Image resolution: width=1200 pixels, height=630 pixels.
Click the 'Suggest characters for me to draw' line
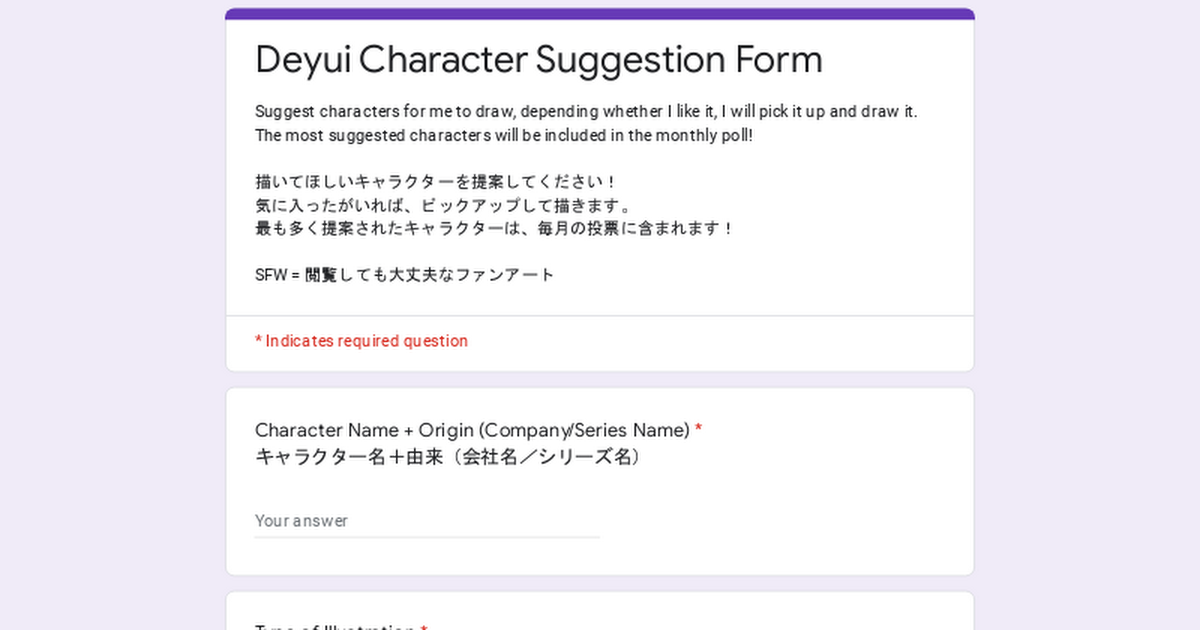(x=586, y=111)
